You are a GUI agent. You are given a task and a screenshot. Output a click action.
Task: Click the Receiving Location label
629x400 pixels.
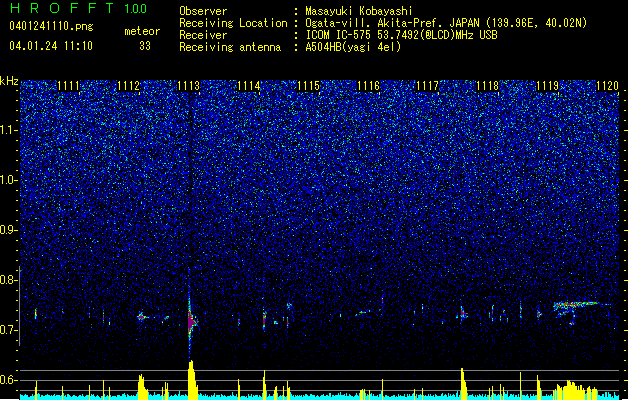[233, 23]
